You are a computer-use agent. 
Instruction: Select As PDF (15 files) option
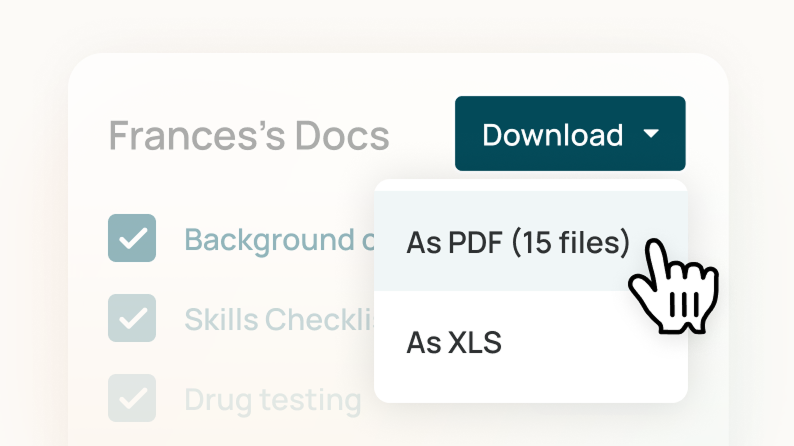518,242
